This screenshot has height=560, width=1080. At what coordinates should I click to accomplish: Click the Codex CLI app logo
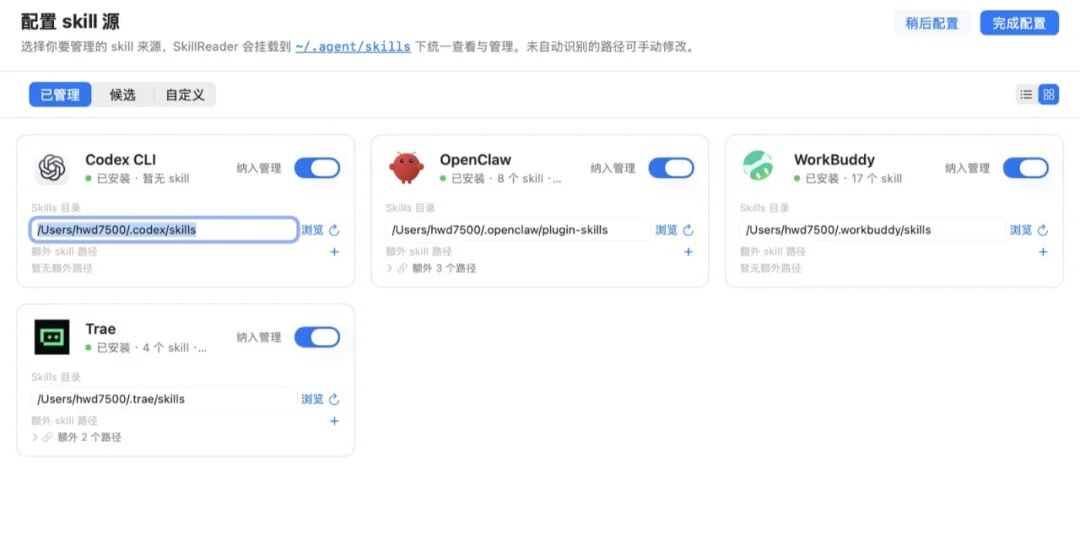[52, 167]
